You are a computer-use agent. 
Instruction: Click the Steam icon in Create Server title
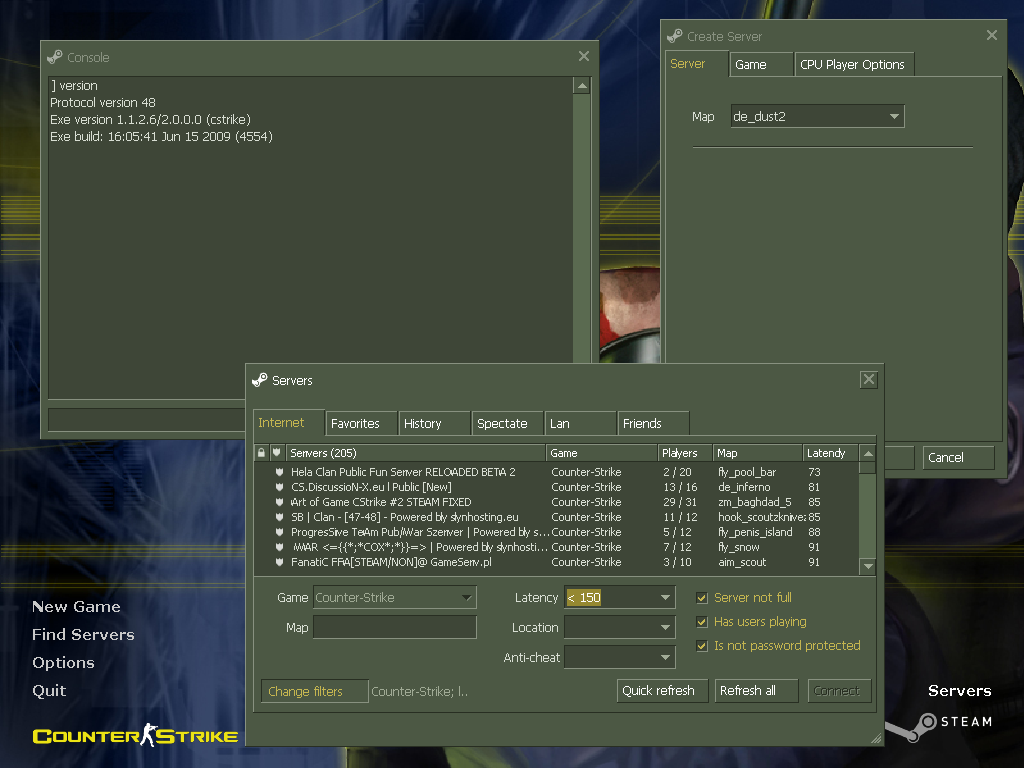[x=675, y=36]
